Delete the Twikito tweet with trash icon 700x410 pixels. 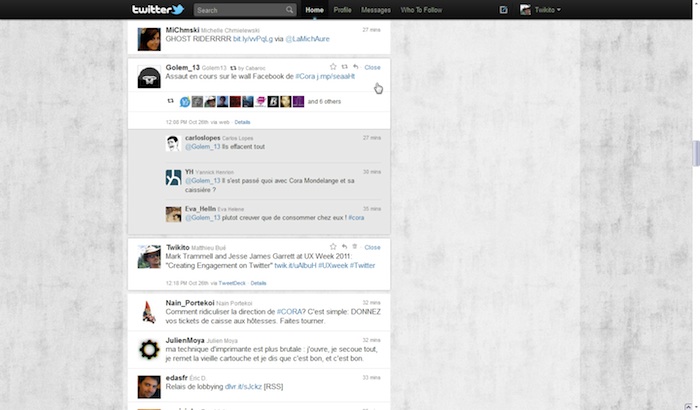coord(355,247)
